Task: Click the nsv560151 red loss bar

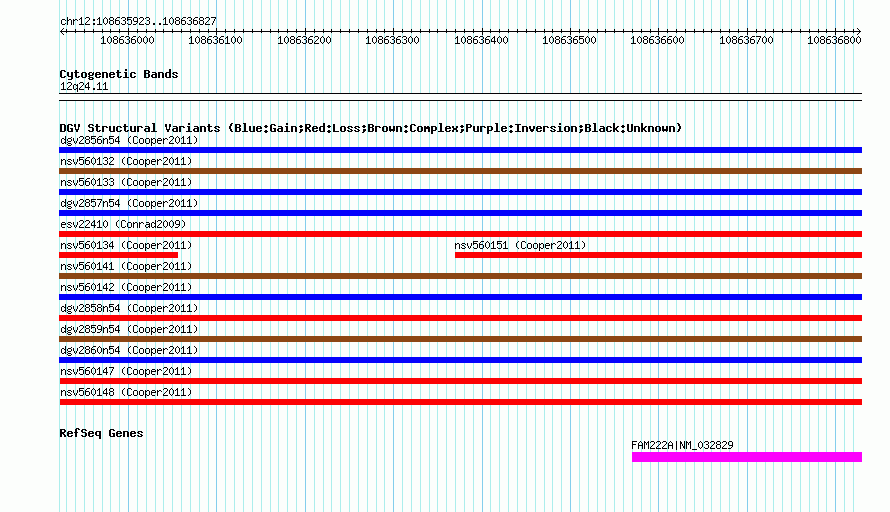Action: tap(658, 255)
